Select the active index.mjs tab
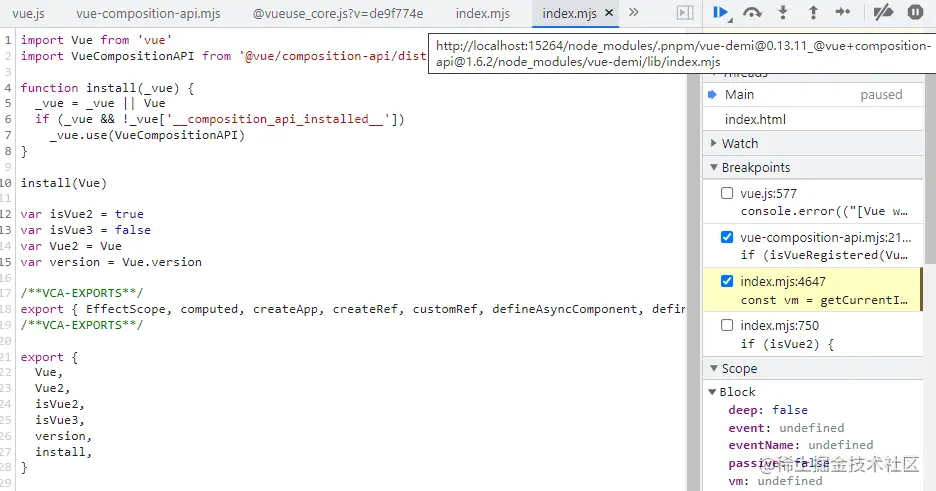Image resolution: width=936 pixels, height=491 pixels. click(569, 13)
